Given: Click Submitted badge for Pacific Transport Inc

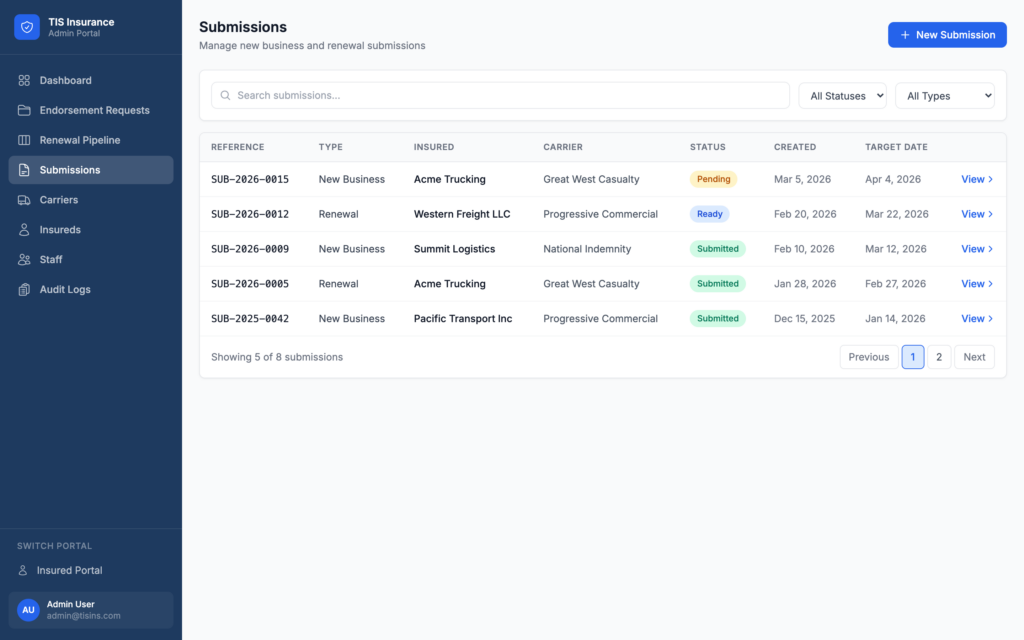Looking at the screenshot, I should [x=718, y=319].
